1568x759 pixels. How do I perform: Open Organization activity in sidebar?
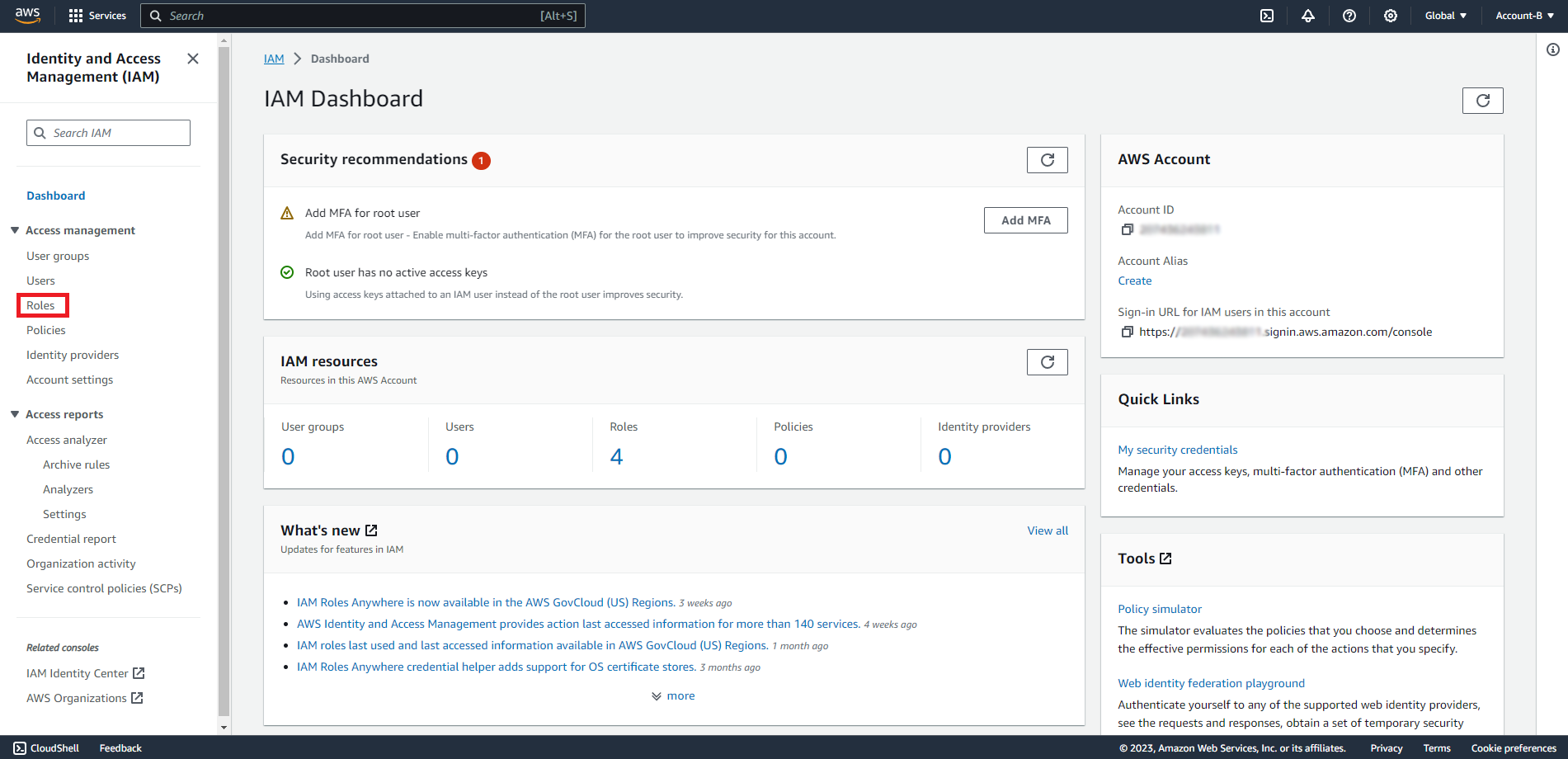click(81, 563)
